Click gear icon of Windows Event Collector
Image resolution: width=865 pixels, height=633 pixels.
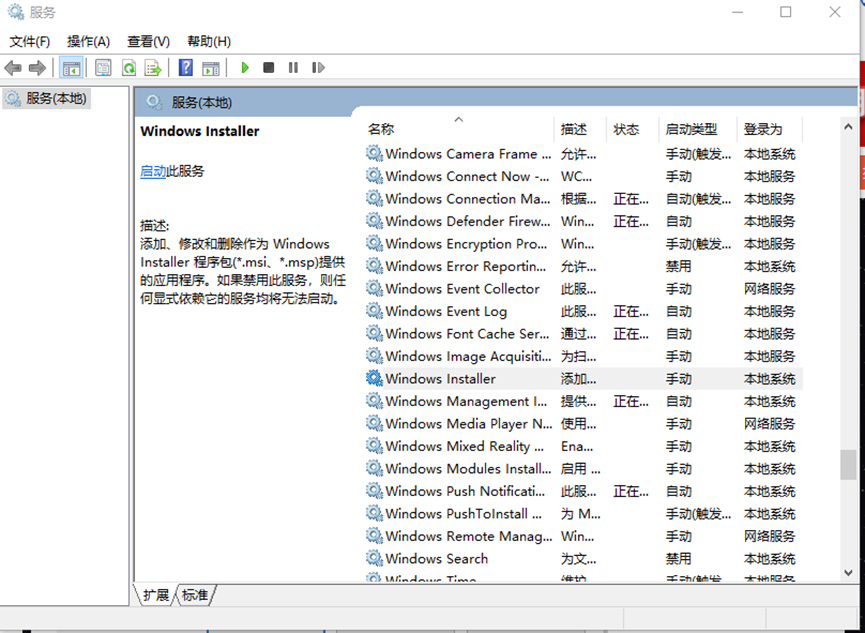(x=374, y=289)
